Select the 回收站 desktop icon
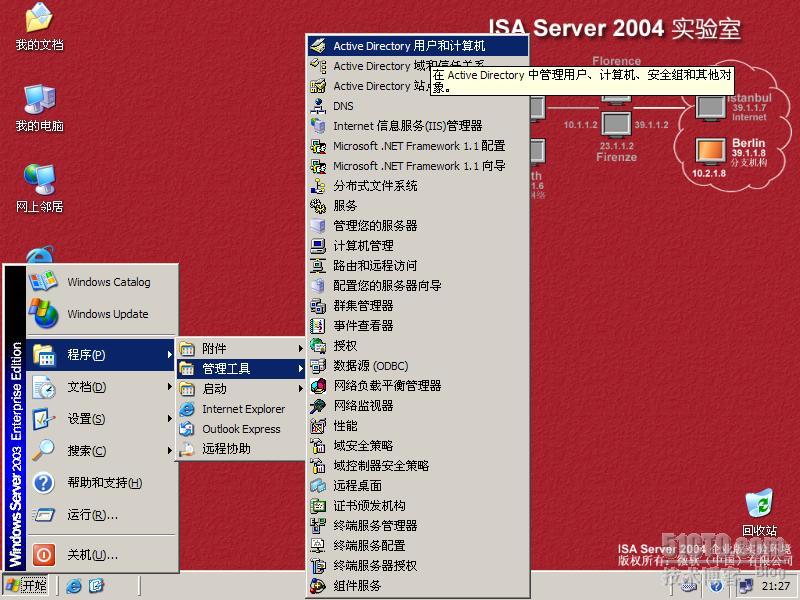Image resolution: width=800 pixels, height=600 pixels. [x=759, y=513]
